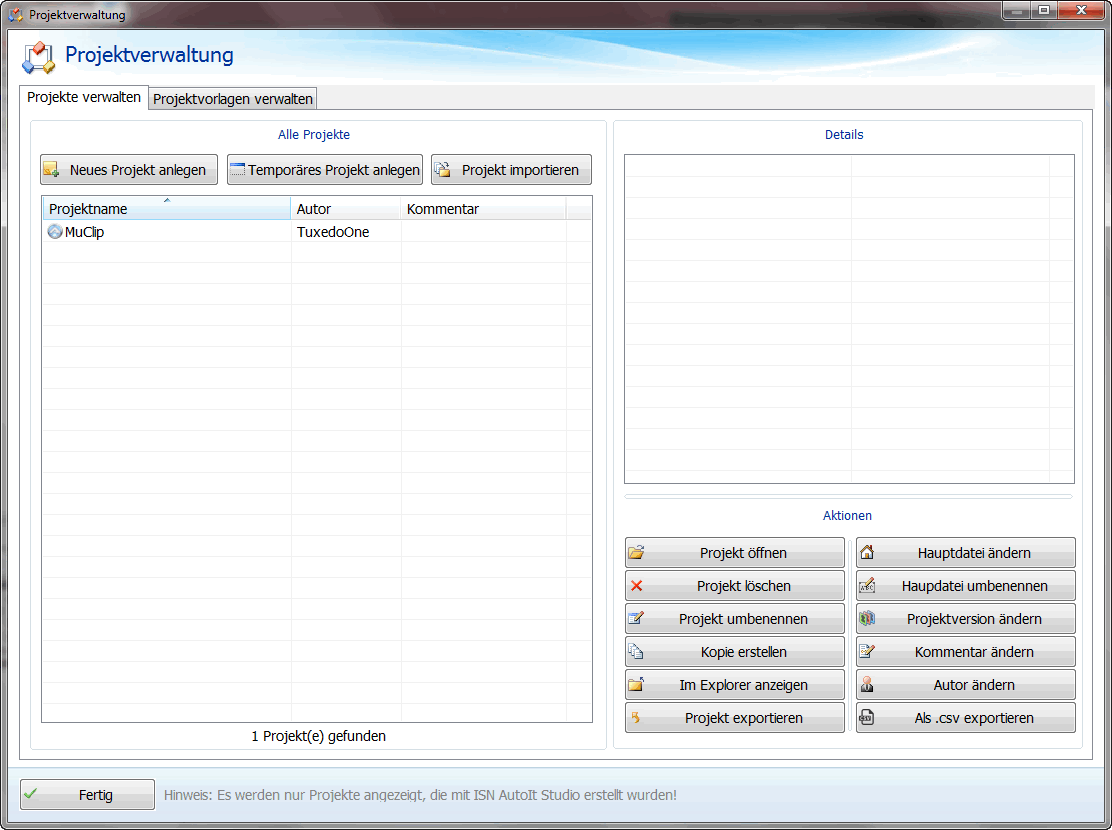Viewport: 1112px width, 830px height.
Task: Click the Neues Projekt anlegen icon button
Action: [x=129, y=170]
